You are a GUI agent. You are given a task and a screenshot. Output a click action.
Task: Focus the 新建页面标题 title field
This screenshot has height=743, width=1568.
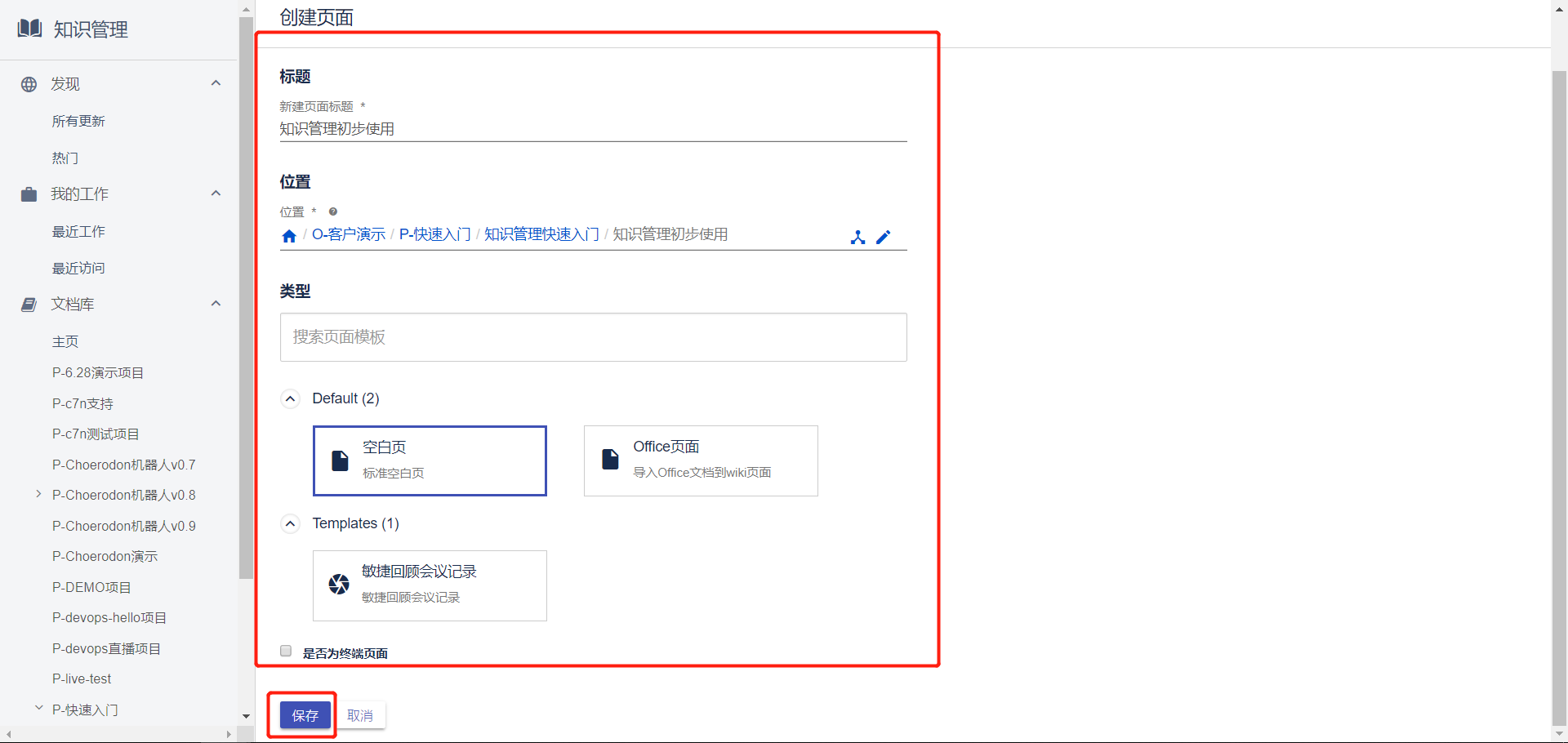point(593,128)
